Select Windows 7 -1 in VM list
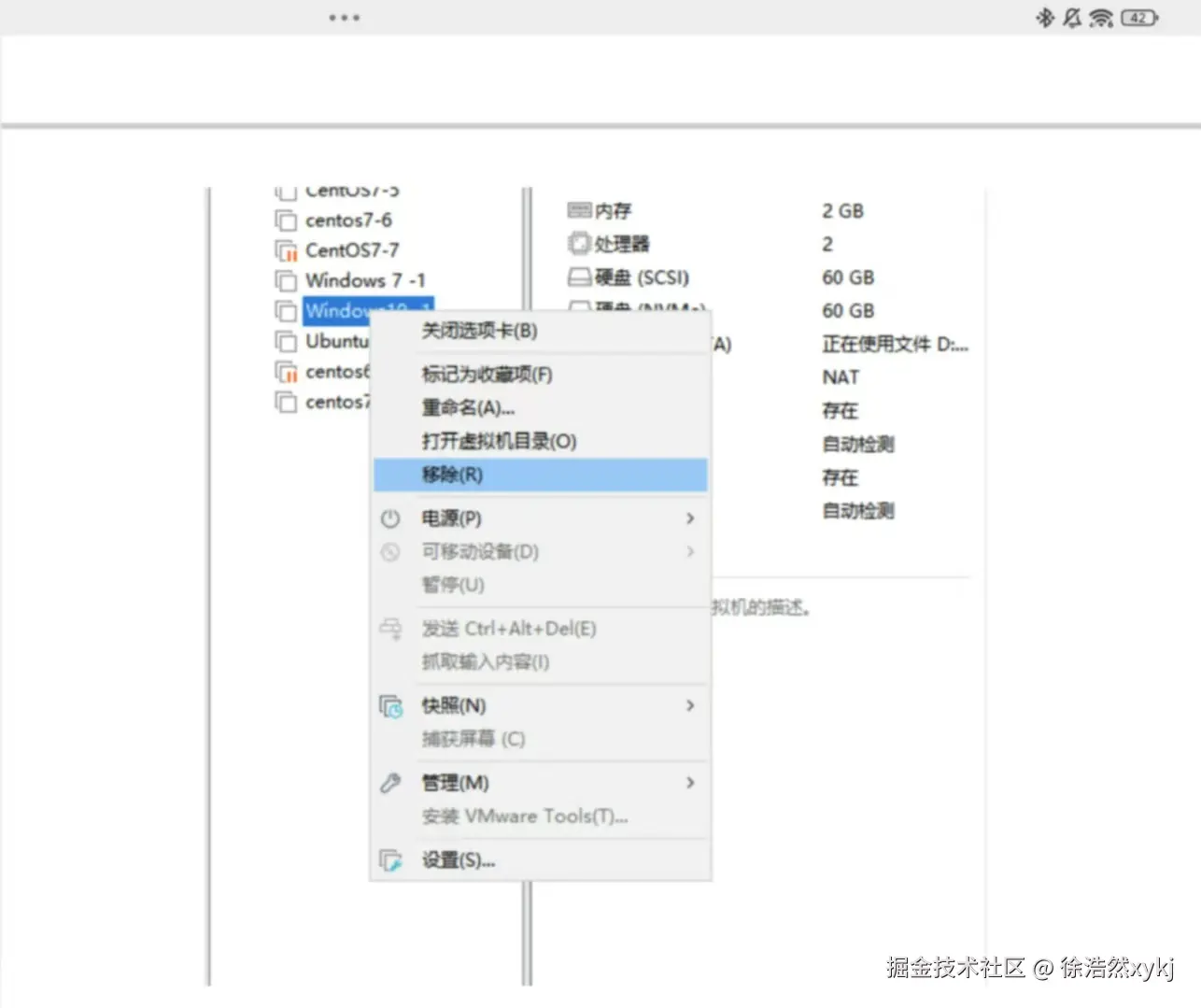The image size is (1201, 1008). [x=365, y=280]
